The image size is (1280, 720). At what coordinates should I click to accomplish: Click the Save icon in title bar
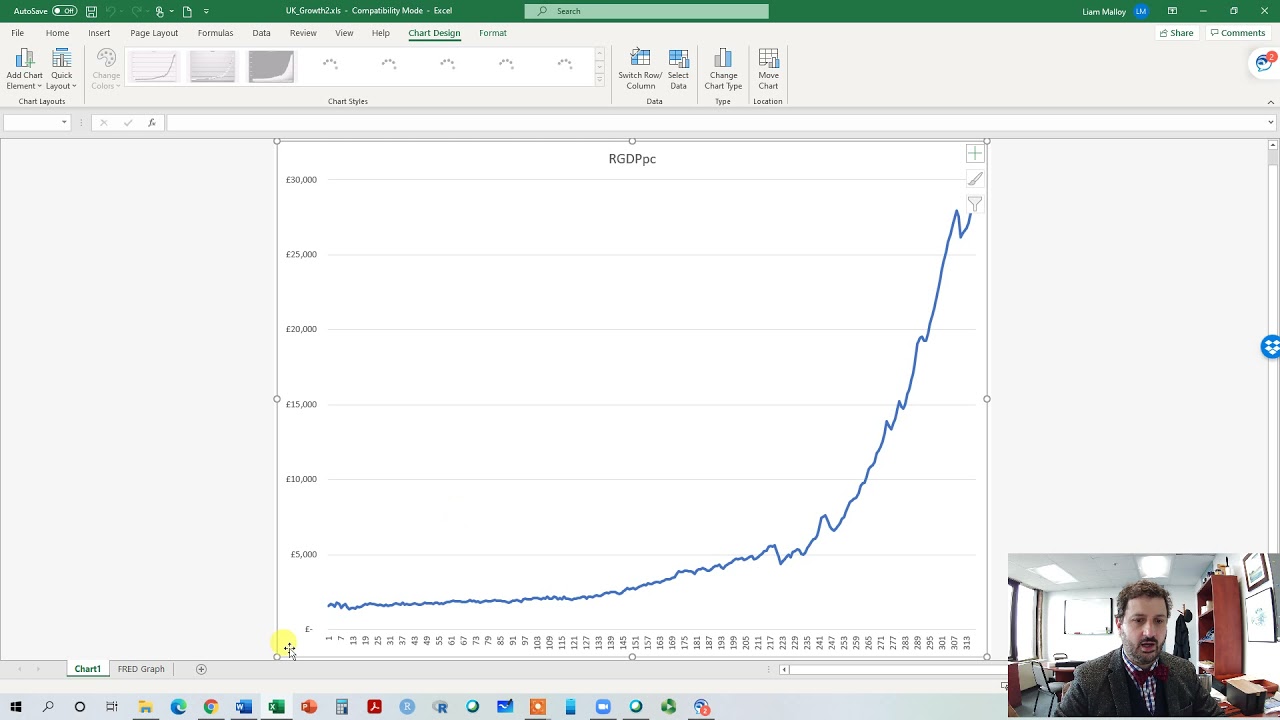pos(91,11)
